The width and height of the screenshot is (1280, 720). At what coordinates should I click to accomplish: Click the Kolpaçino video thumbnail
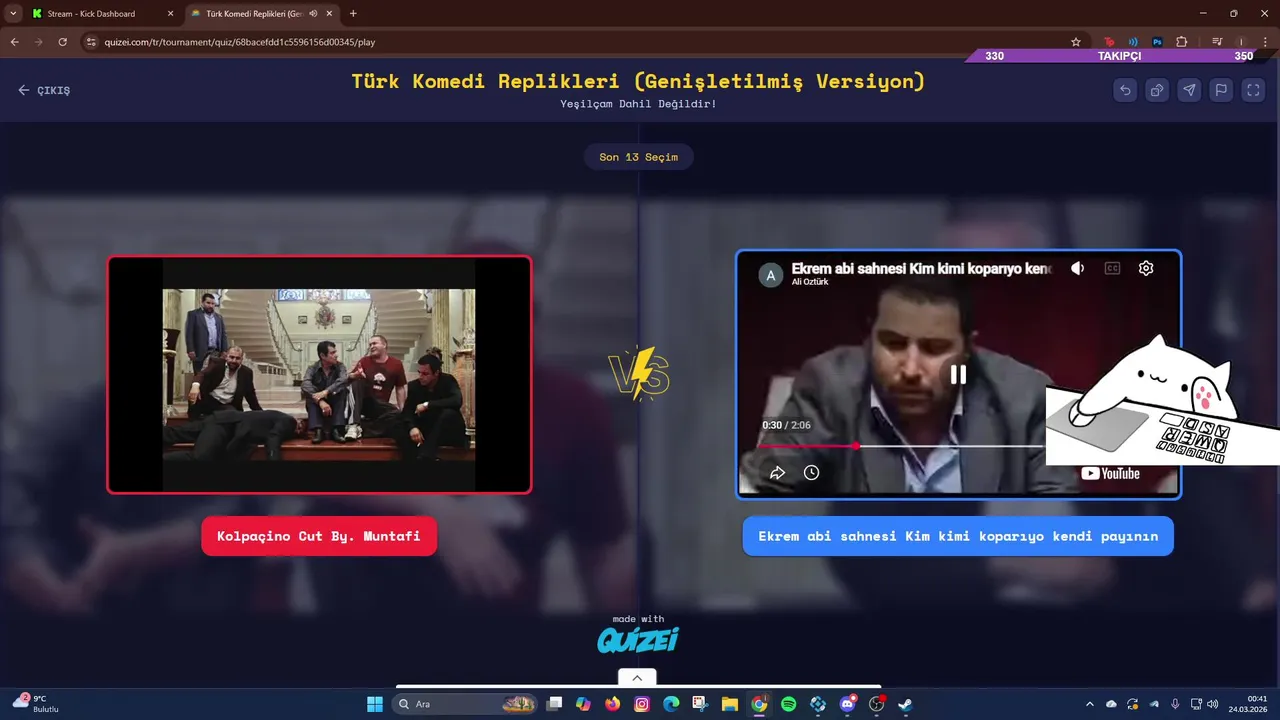click(x=319, y=375)
